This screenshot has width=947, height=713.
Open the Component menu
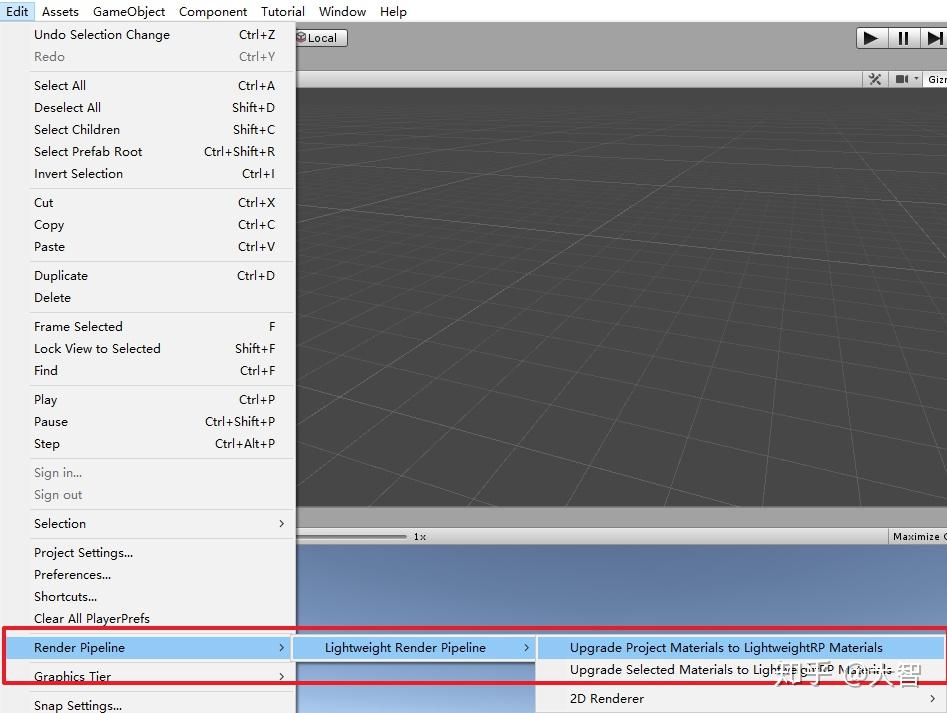[213, 11]
